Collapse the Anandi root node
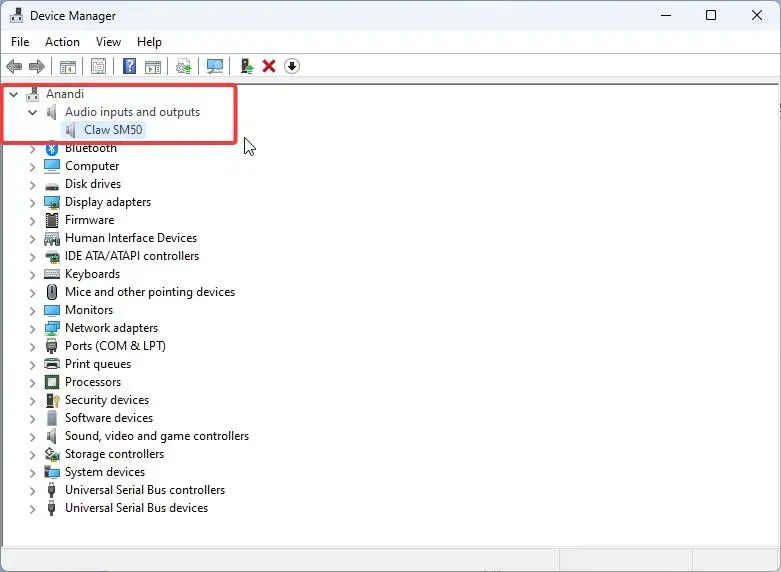This screenshot has height=572, width=781. [14, 94]
